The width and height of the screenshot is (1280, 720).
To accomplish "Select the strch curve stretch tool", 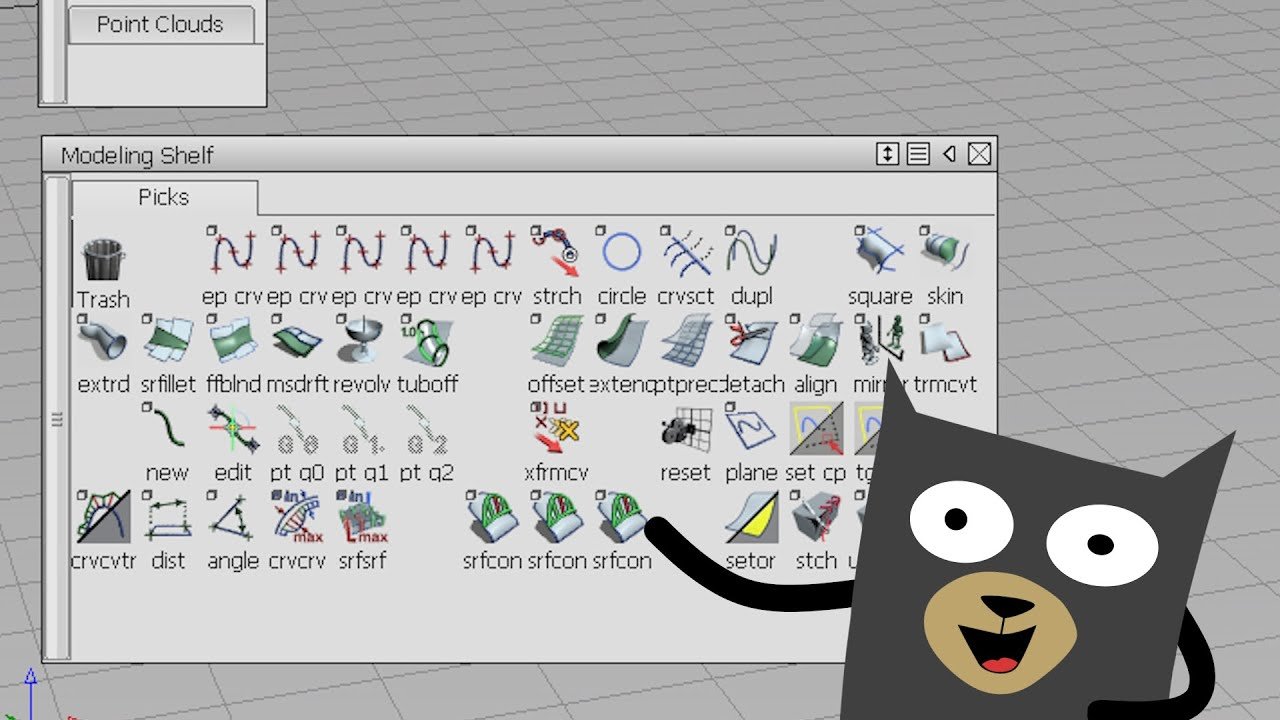I will click(x=556, y=252).
